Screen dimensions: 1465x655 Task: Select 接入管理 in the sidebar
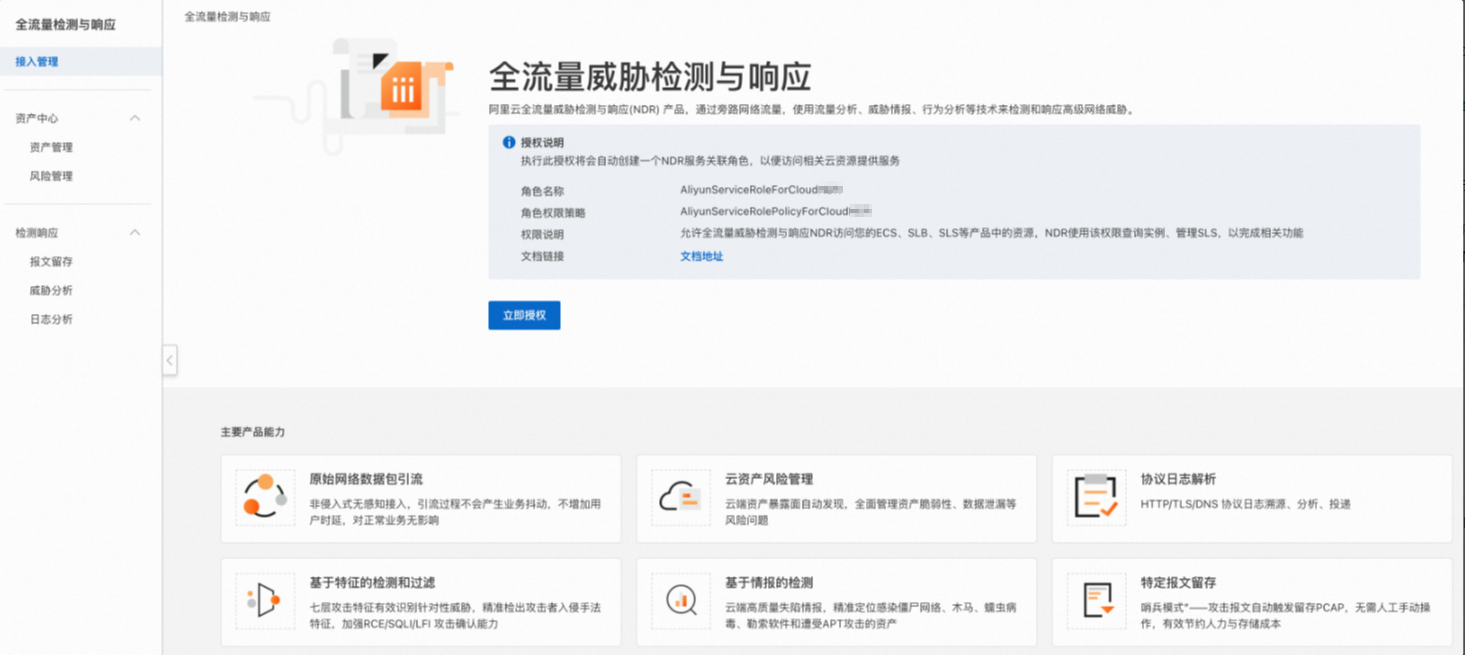click(81, 61)
